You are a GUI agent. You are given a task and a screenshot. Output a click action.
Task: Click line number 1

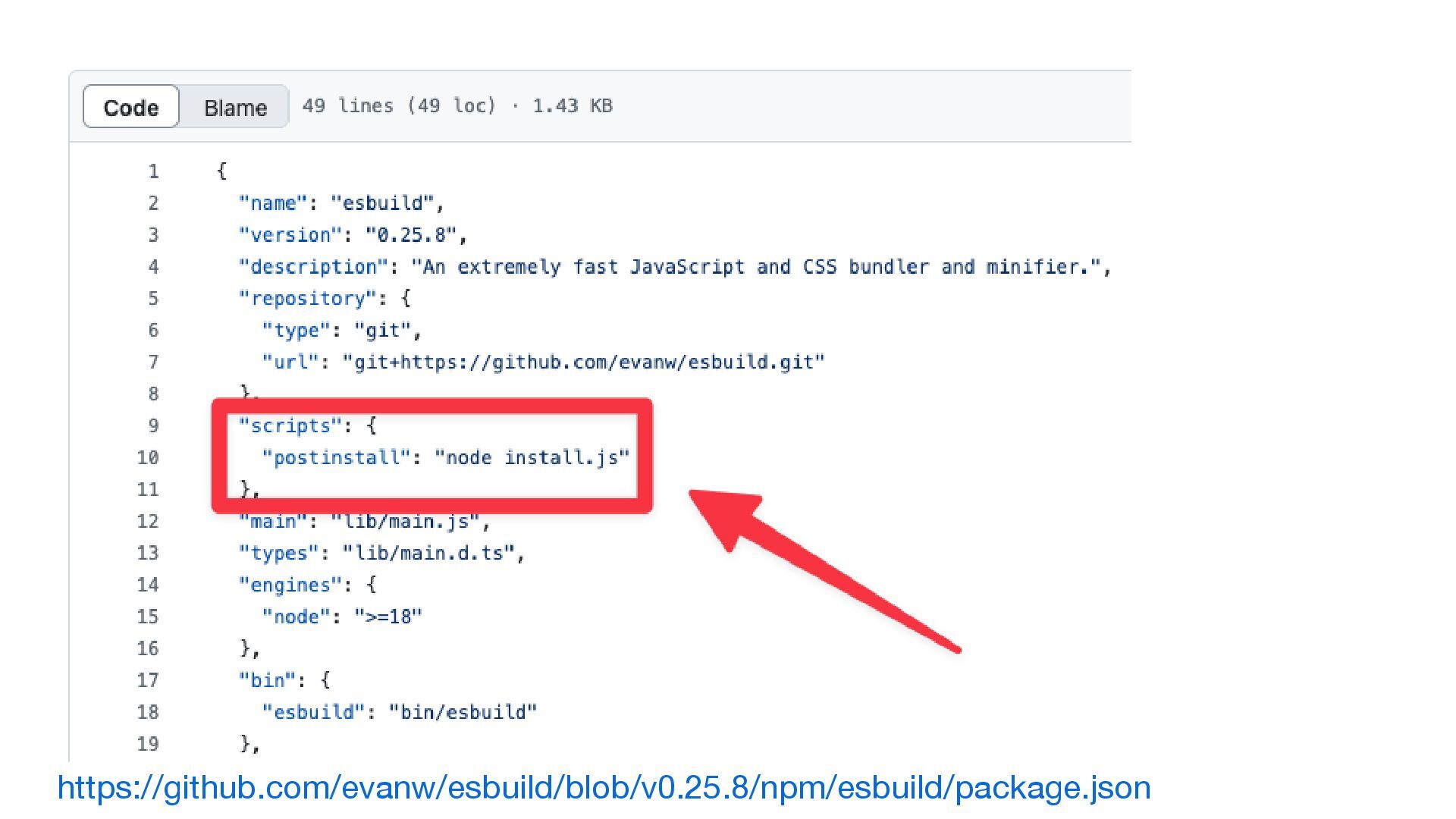[x=153, y=171]
